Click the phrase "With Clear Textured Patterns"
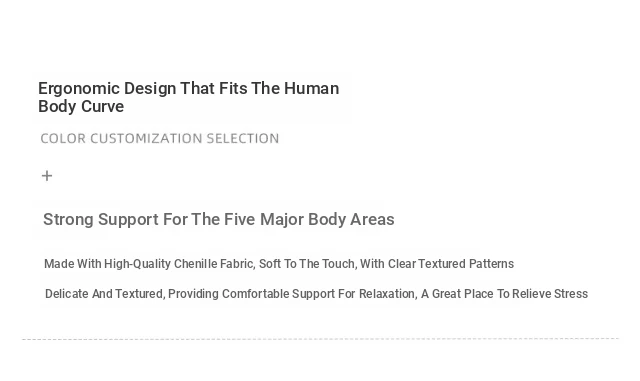The image size is (640, 381). (x=437, y=264)
